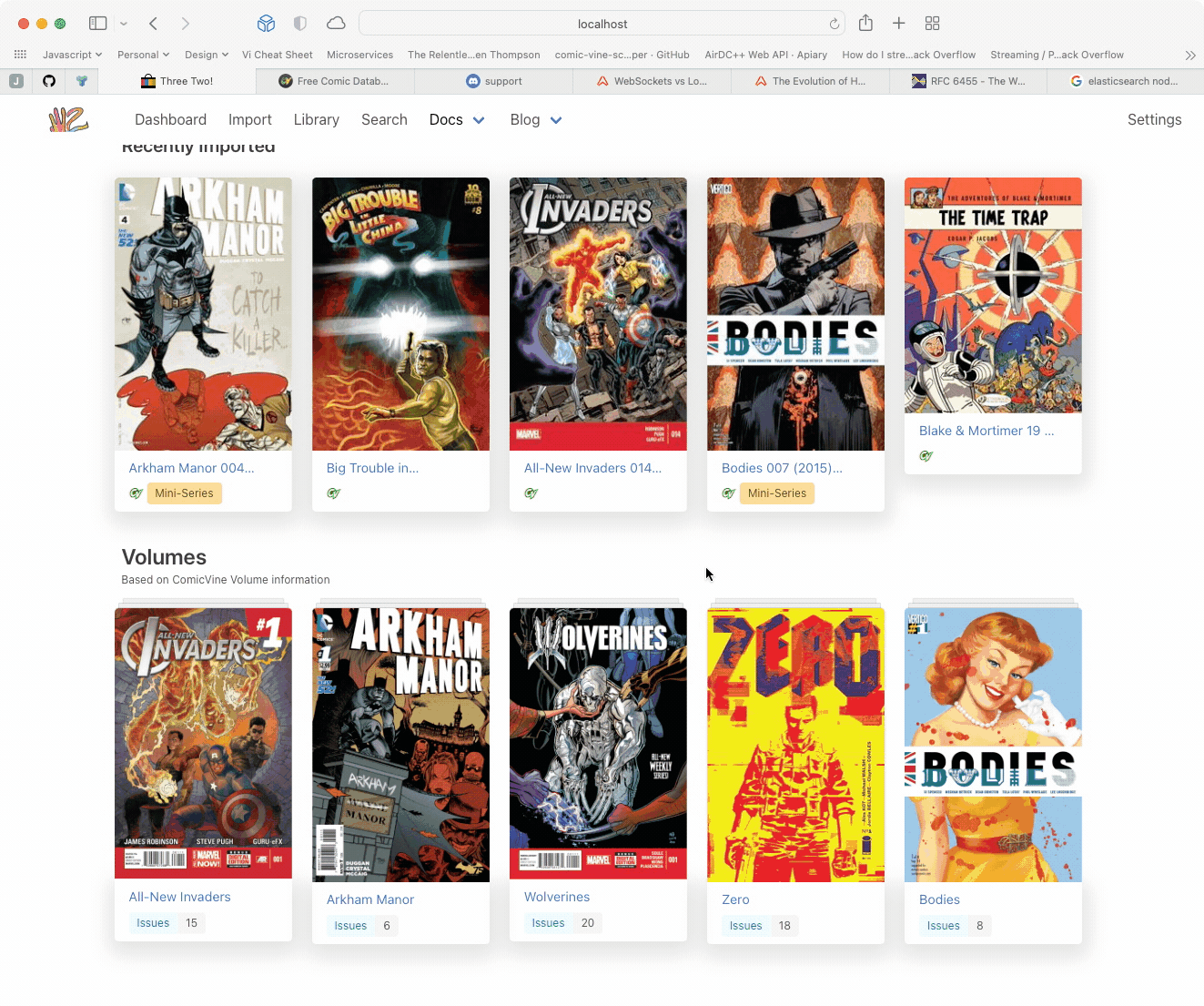Click the GitHub pinned tab icon
Viewport: 1204px width, 1006px height.
point(49,81)
